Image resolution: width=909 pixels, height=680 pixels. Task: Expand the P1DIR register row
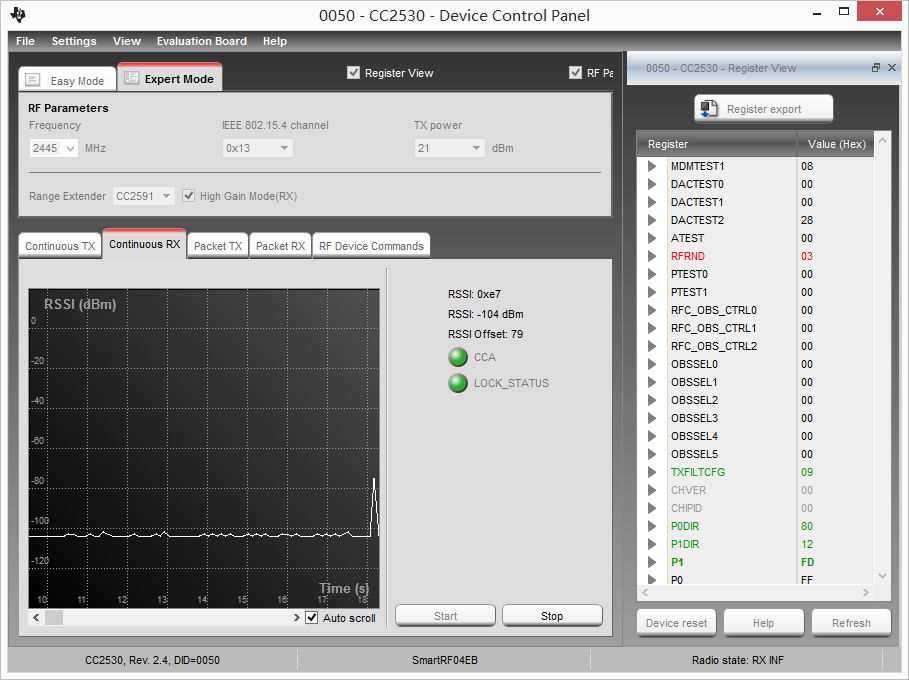(652, 544)
